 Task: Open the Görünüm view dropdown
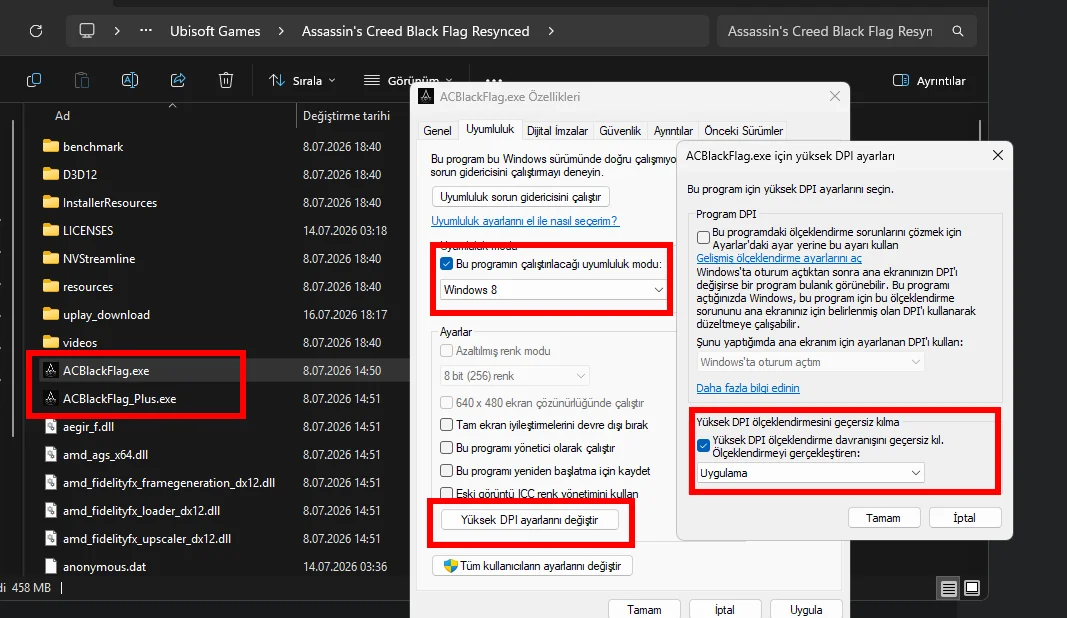(x=408, y=80)
